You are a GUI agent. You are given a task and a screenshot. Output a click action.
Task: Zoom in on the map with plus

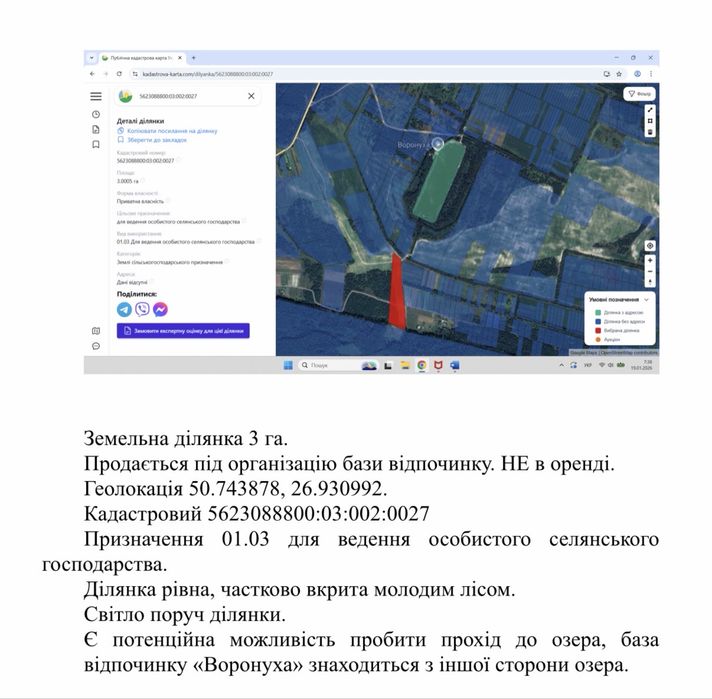(x=650, y=260)
